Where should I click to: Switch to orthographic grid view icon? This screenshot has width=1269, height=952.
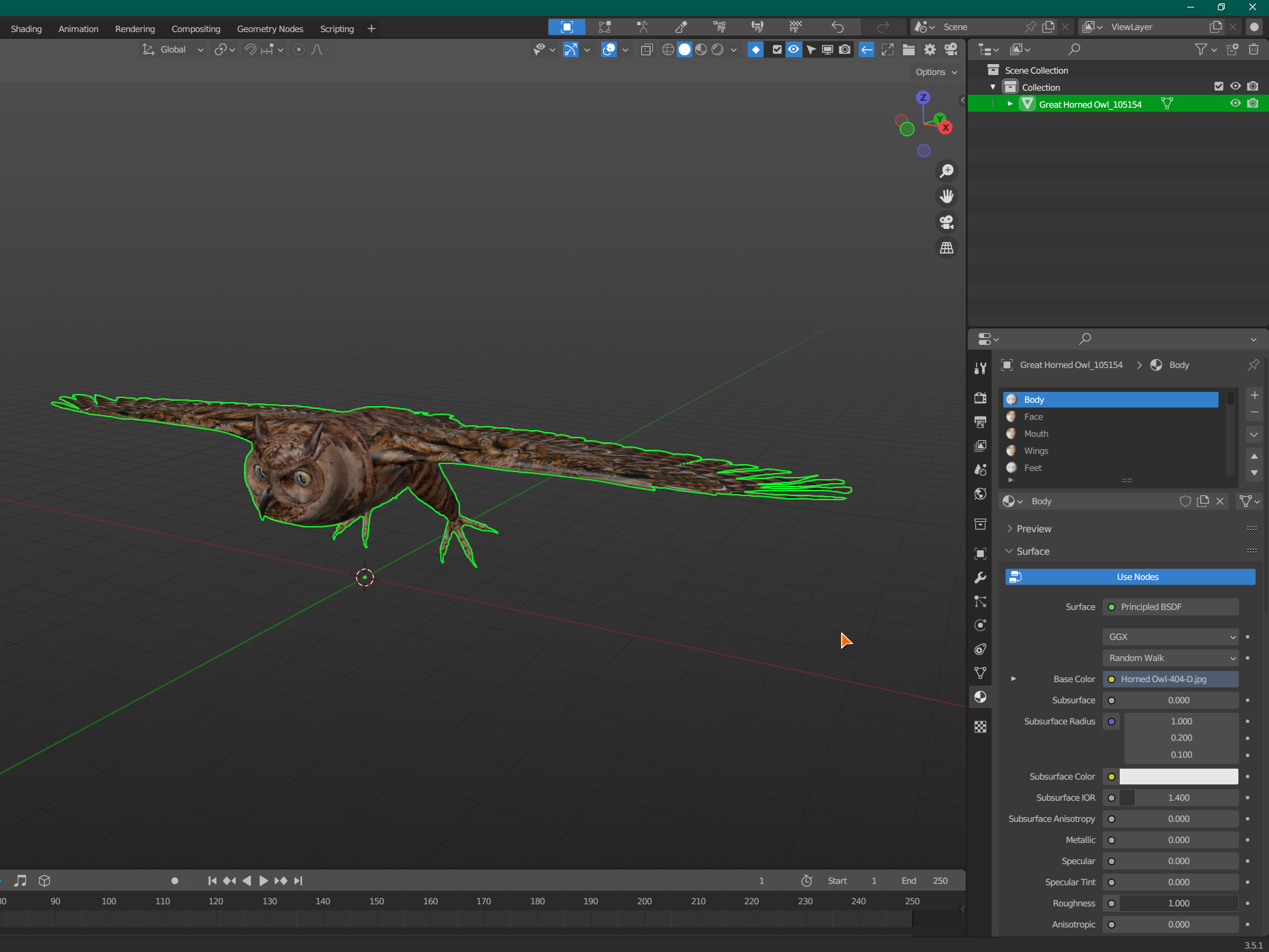tap(947, 248)
